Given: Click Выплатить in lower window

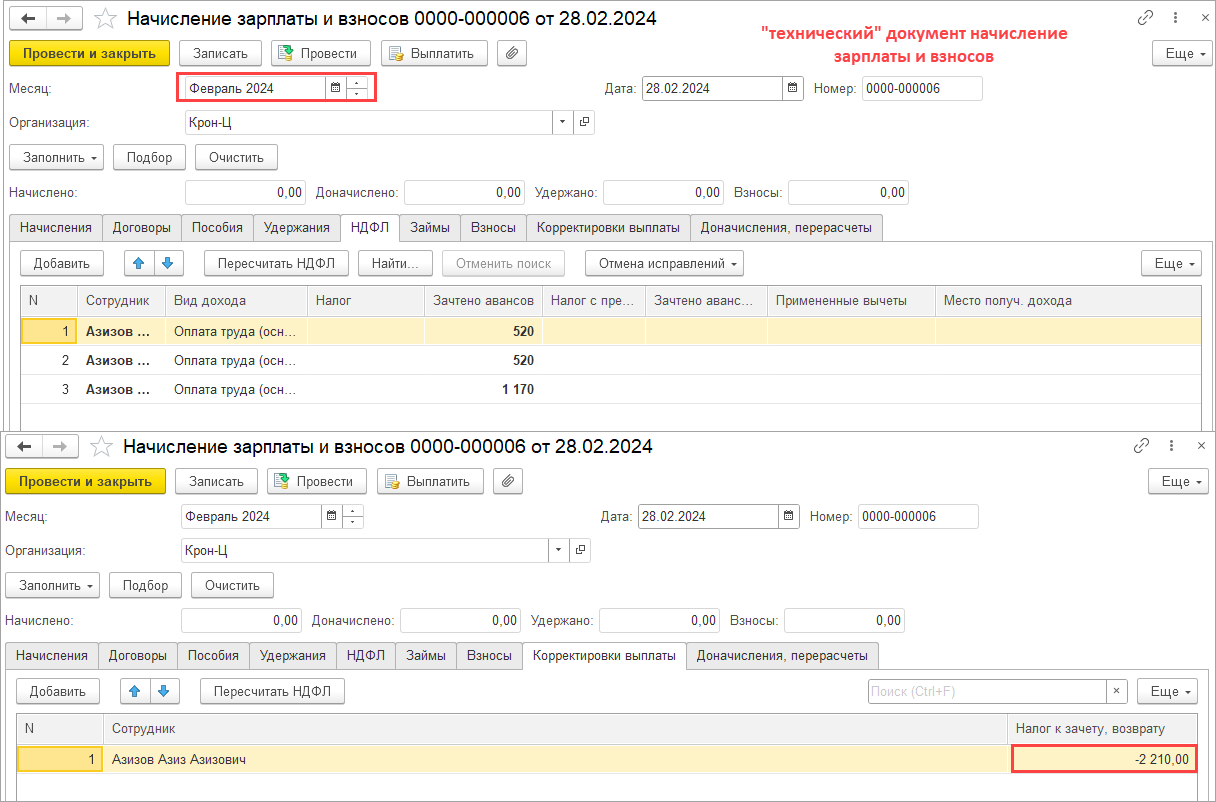Looking at the screenshot, I should (430, 481).
